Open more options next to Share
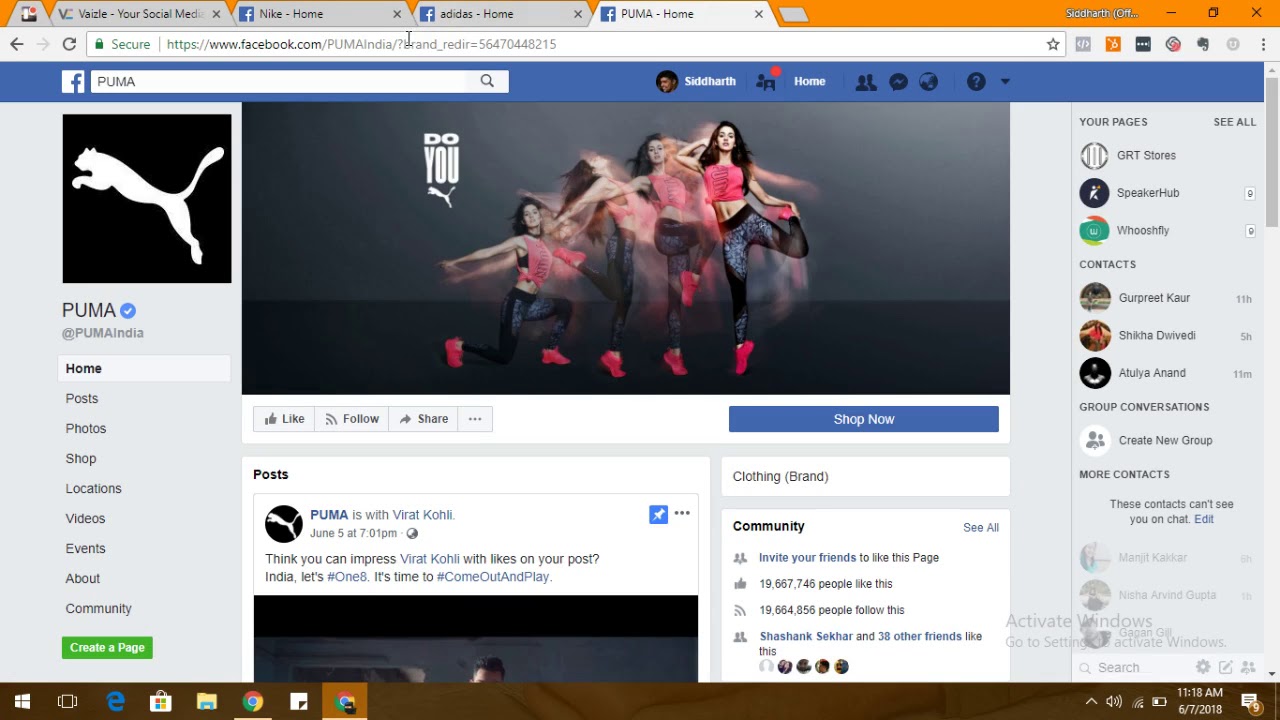The image size is (1280, 720). [475, 419]
